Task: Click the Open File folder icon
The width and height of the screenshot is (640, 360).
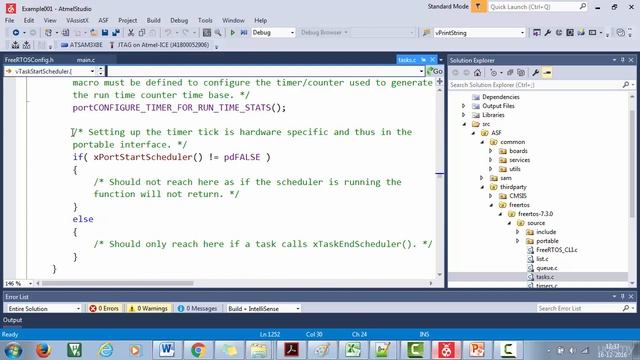Action: point(93,33)
